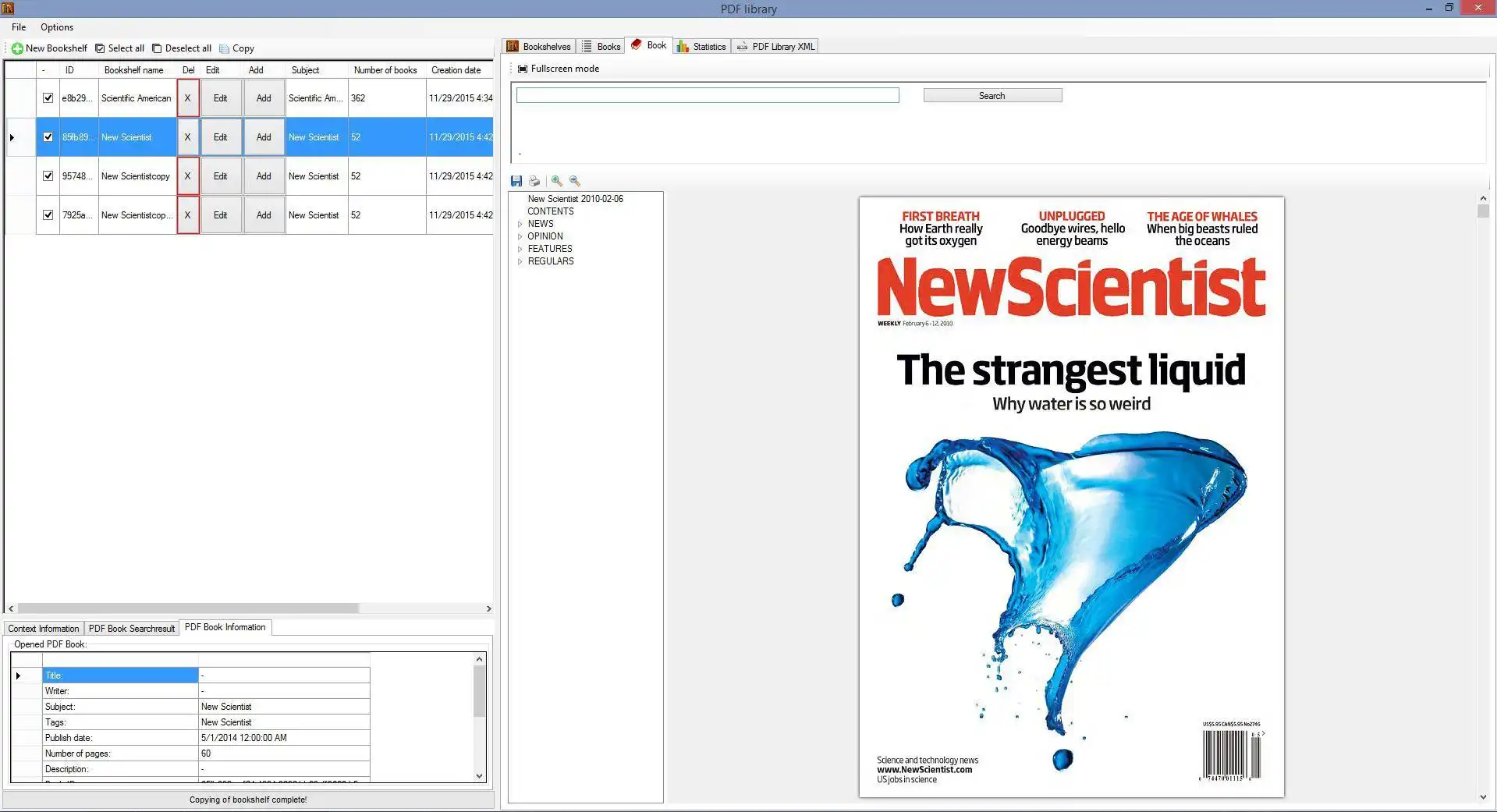Screen dimensions: 1497x812
Task: Sort by the Number of books column header
Action: pos(387,70)
